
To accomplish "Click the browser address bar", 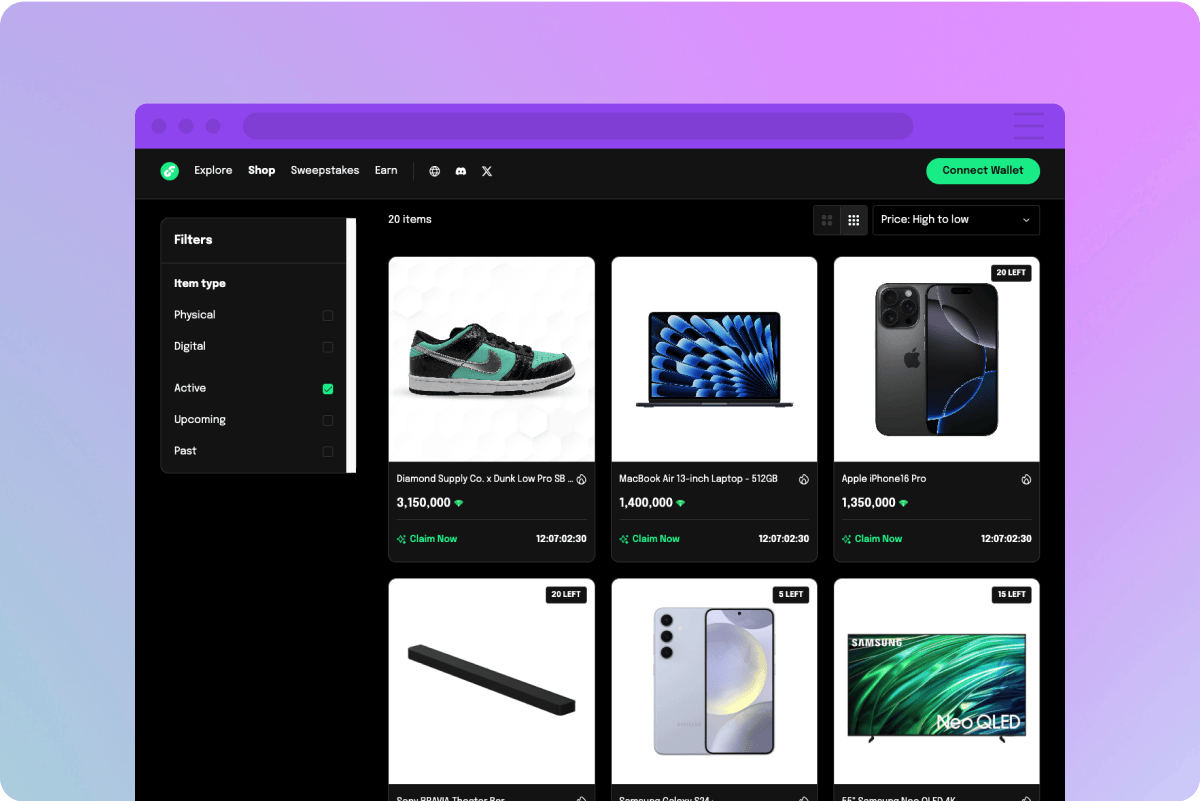I will tap(578, 126).
